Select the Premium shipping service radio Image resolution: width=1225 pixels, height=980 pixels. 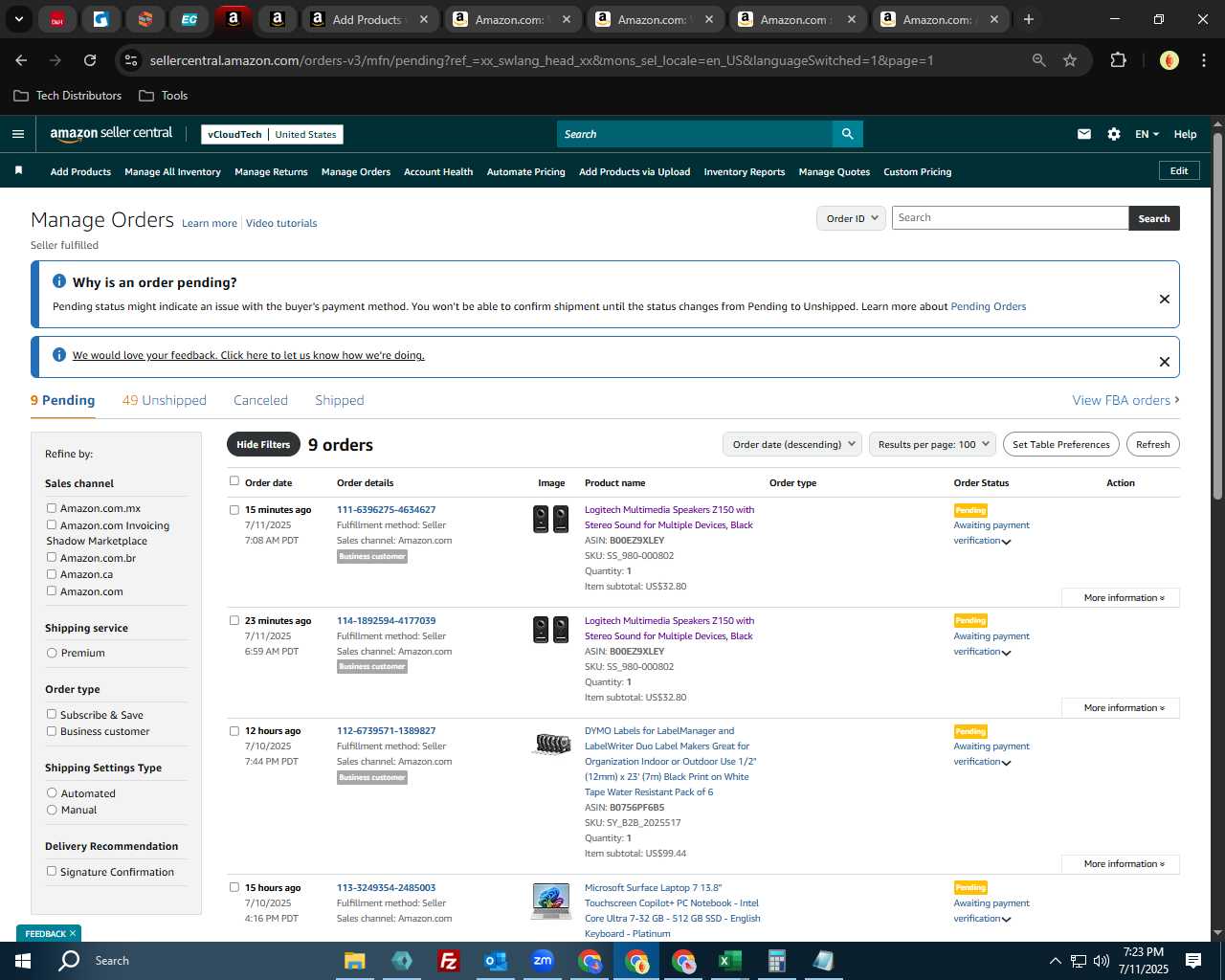pyautogui.click(x=52, y=653)
